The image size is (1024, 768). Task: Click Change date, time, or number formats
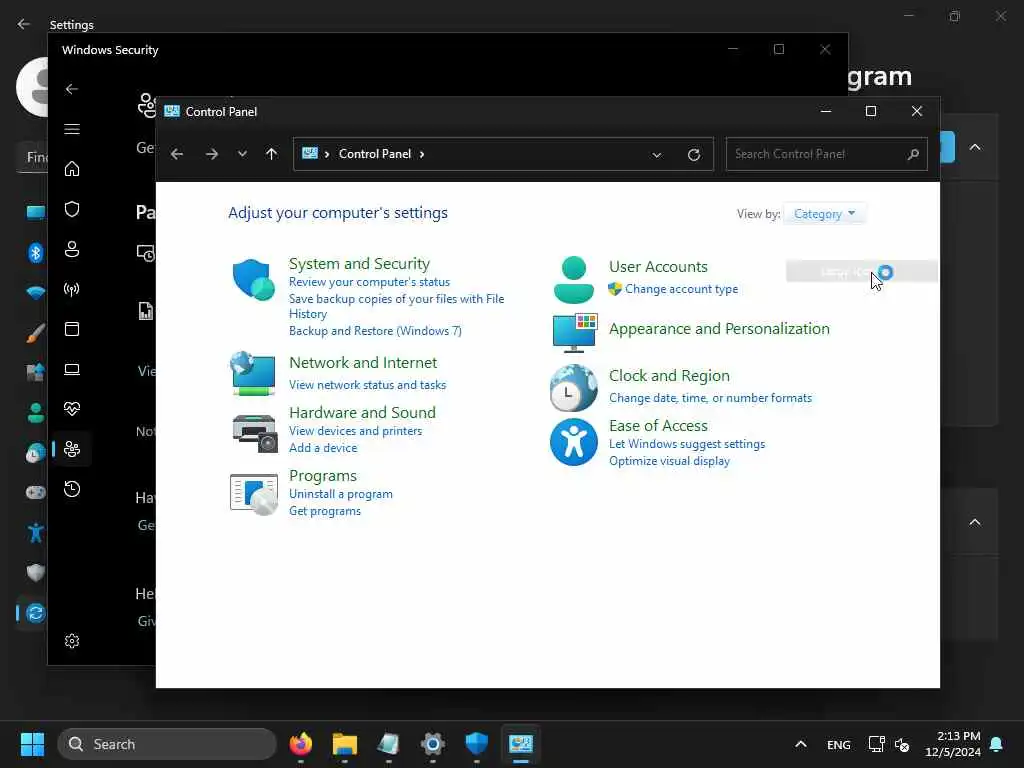coord(711,398)
